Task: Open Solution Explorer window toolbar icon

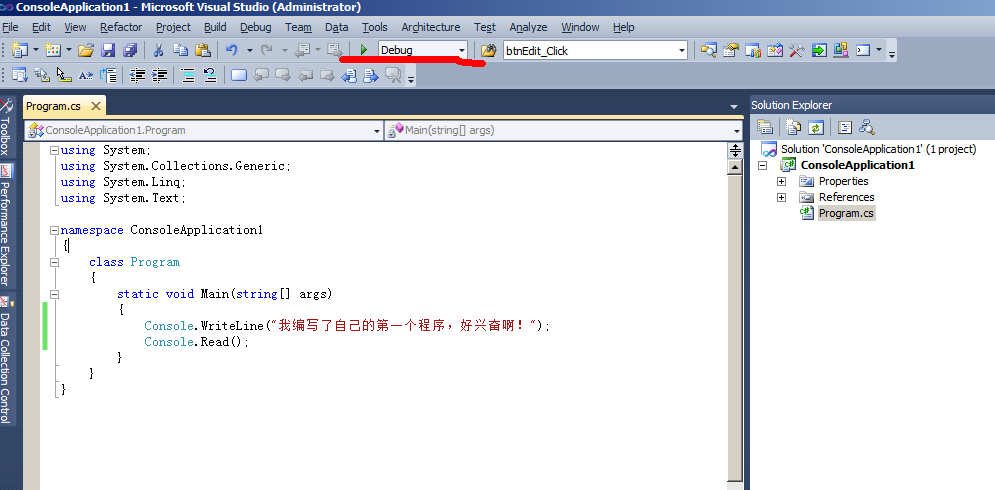Action: point(709,50)
